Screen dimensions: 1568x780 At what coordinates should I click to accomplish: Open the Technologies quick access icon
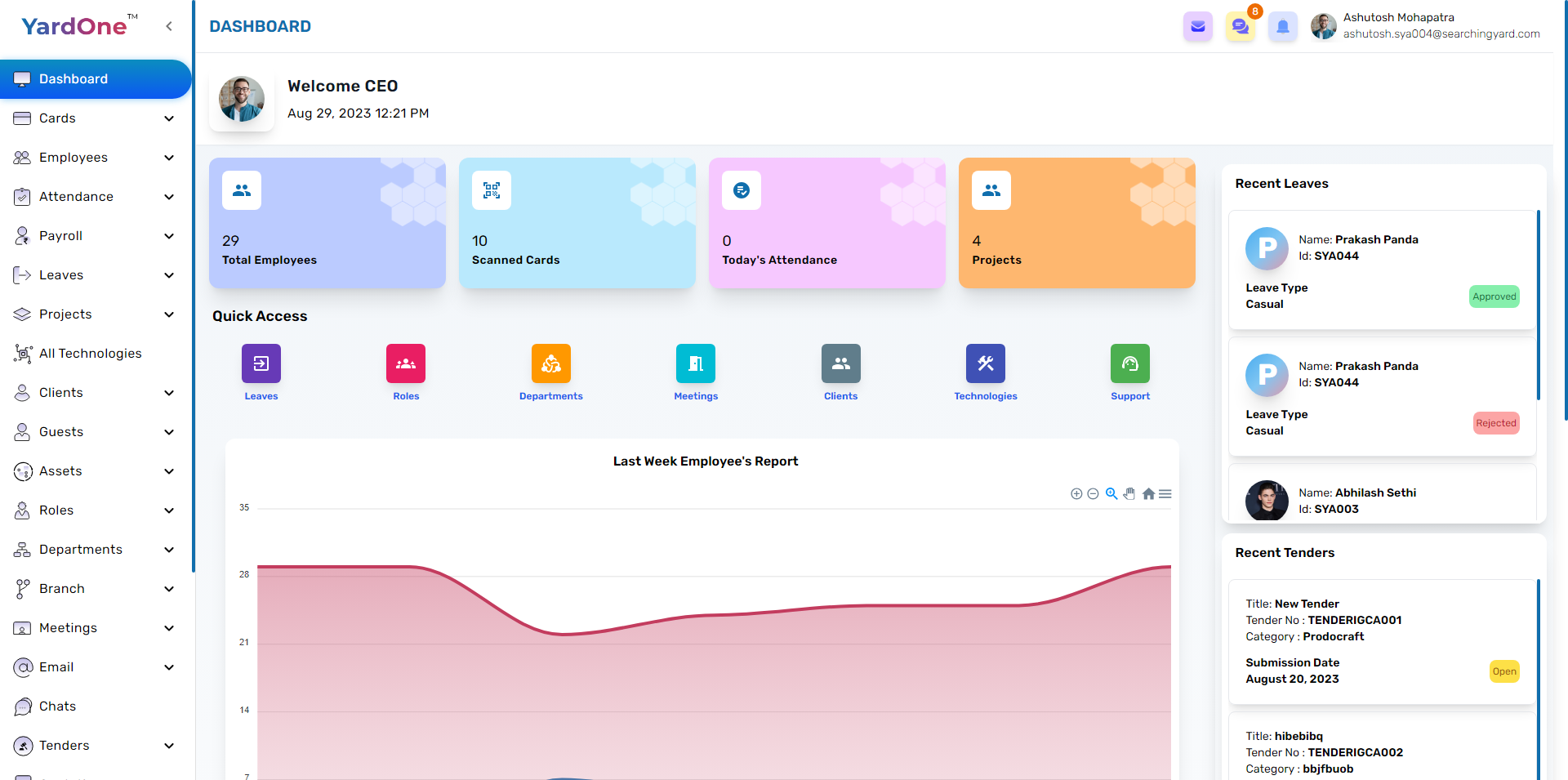pyautogui.click(x=985, y=364)
